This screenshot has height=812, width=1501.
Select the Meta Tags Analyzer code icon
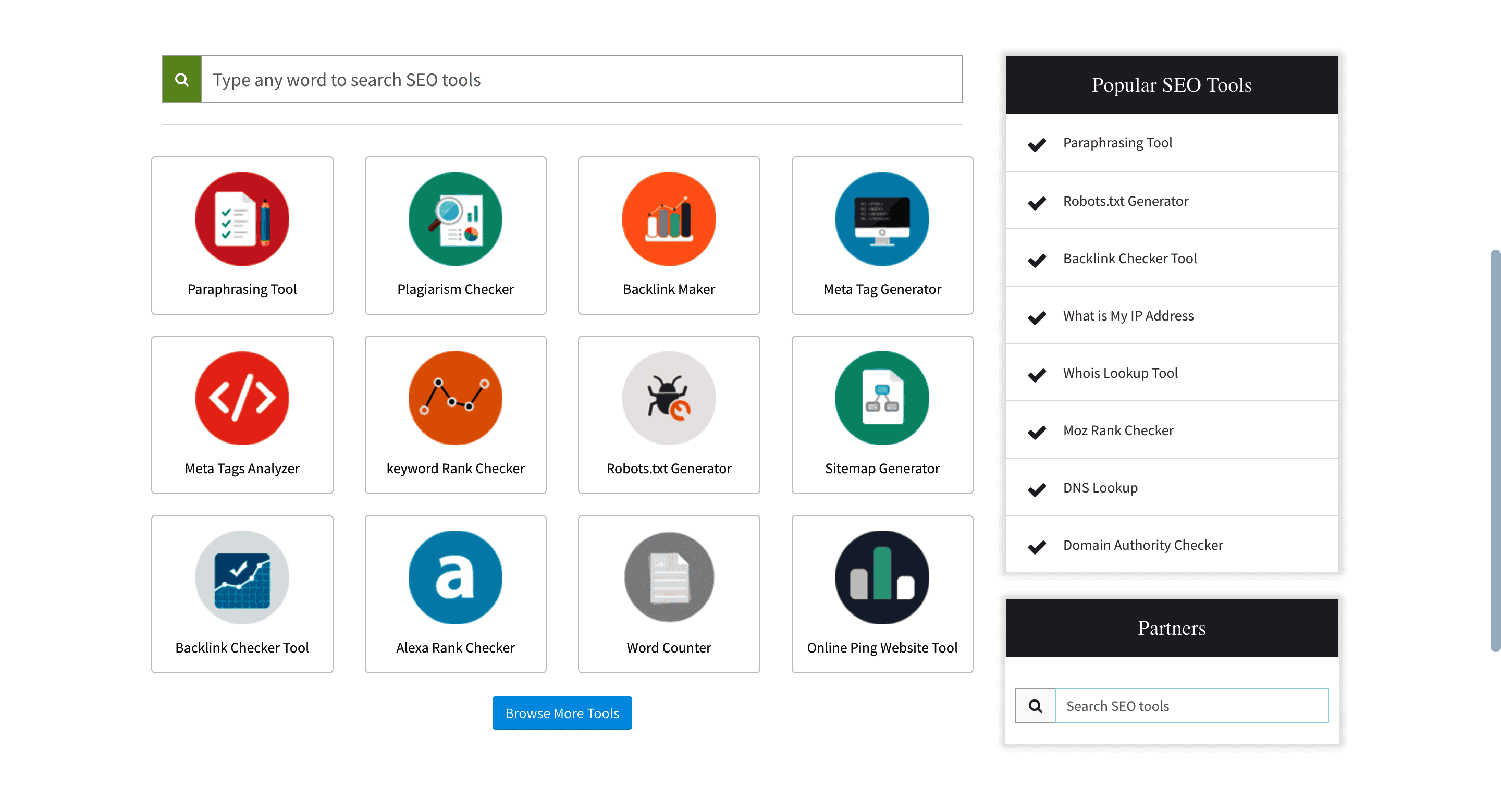click(x=242, y=398)
